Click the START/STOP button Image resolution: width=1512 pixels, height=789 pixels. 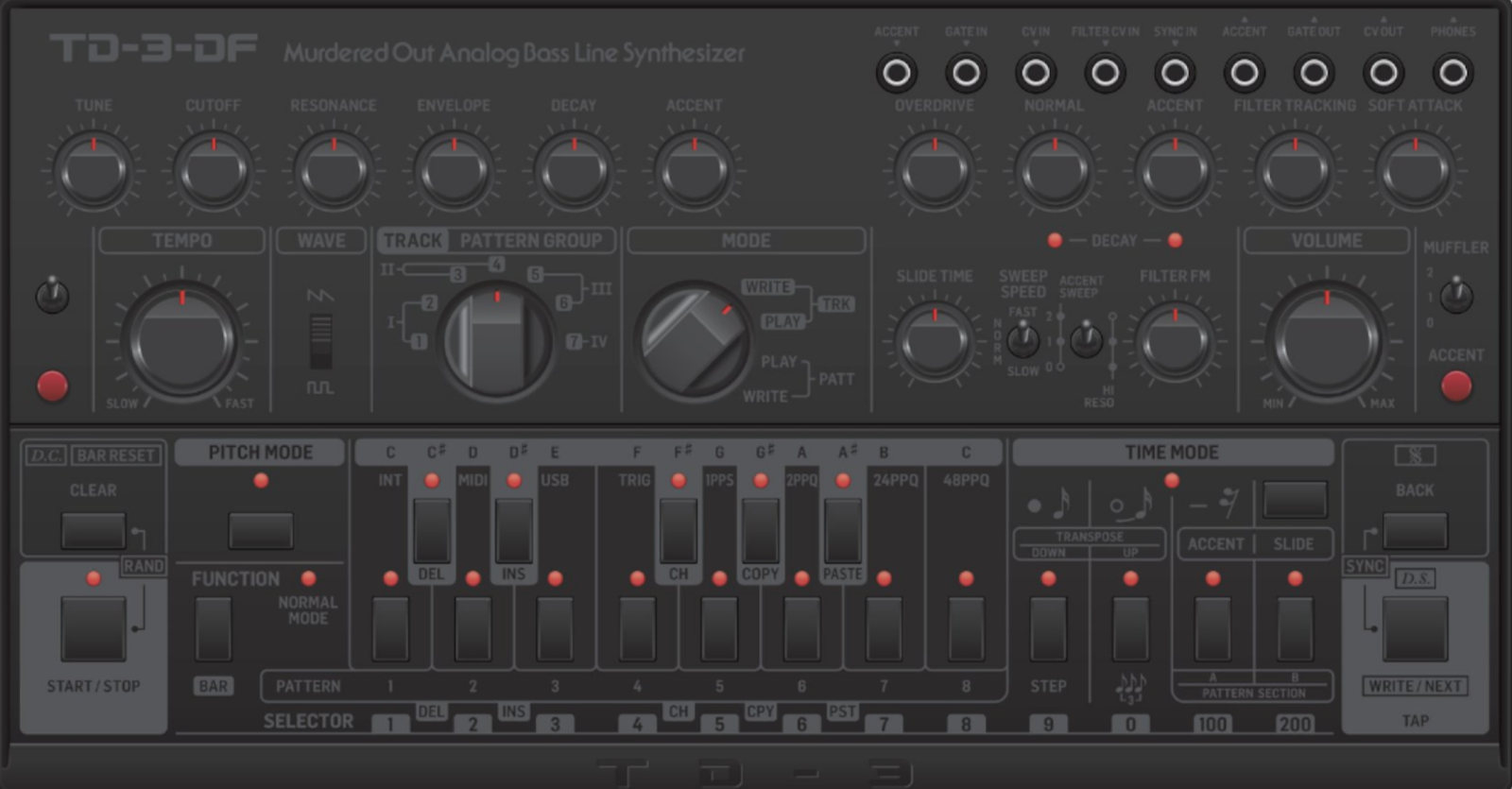[93, 628]
